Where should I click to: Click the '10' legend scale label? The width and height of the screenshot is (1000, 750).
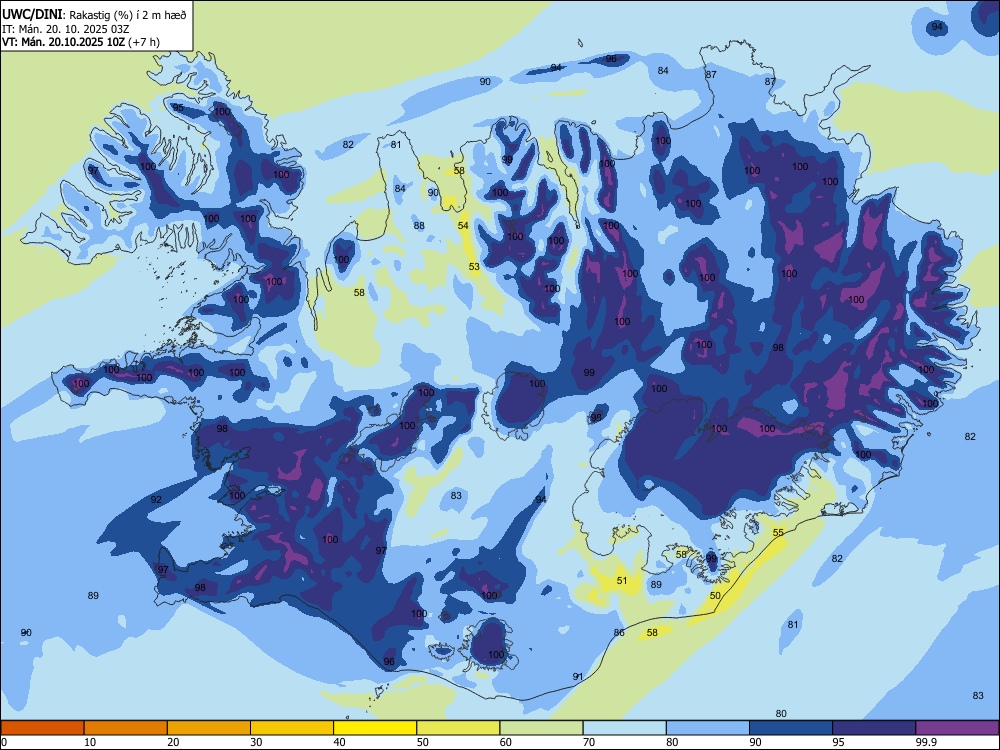[x=90, y=742]
